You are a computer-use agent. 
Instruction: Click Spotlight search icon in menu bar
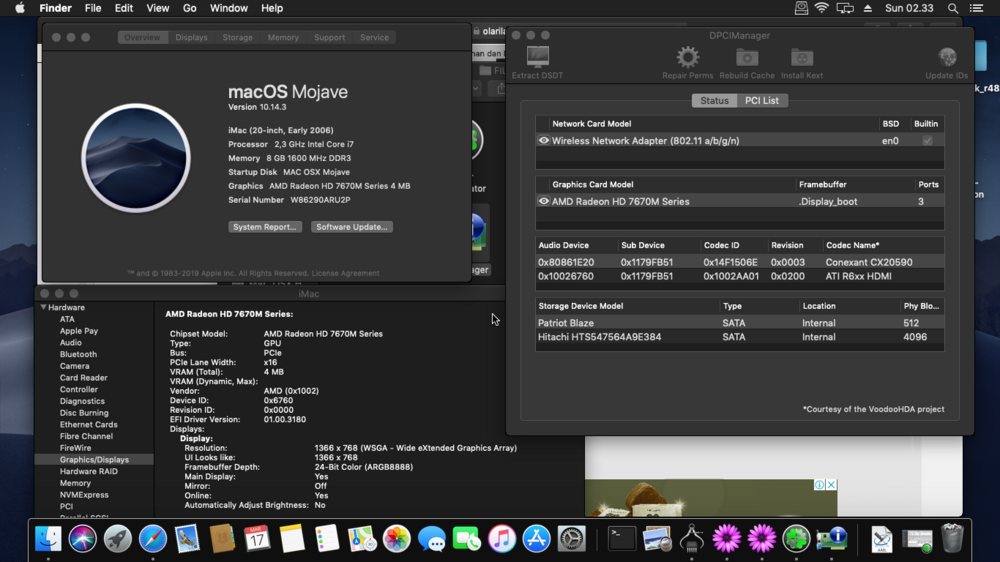953,8
